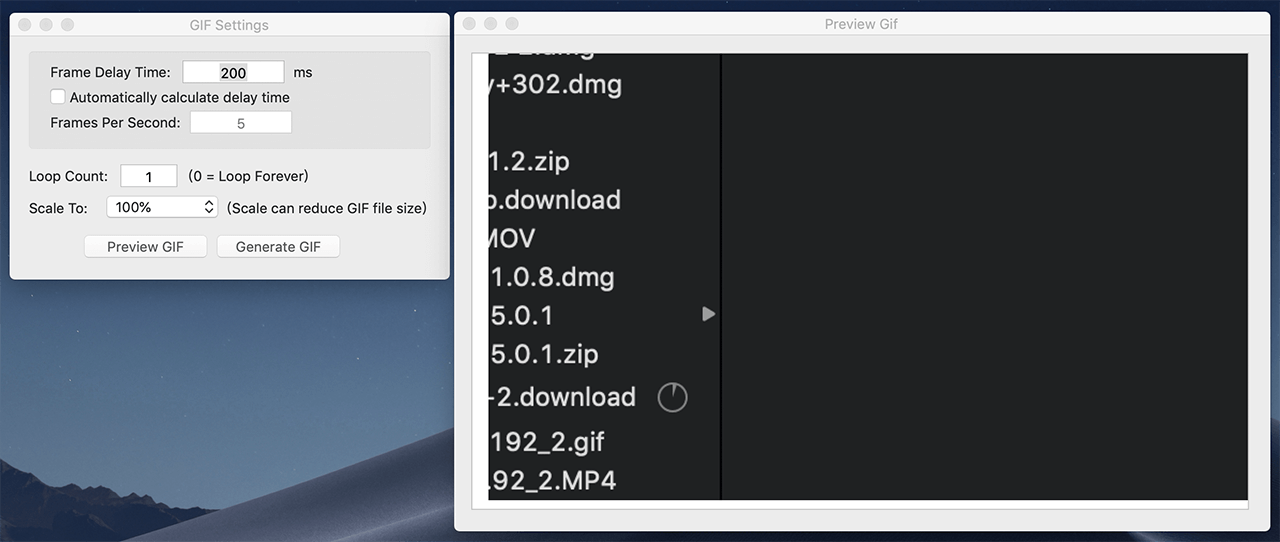Select the Loop Count text box
The width and height of the screenshot is (1280, 542).
(148, 176)
